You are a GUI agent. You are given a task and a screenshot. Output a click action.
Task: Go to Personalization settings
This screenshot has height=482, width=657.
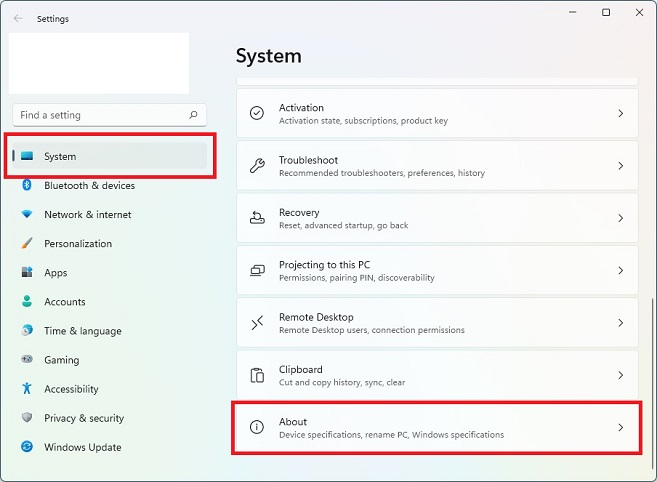pos(109,243)
